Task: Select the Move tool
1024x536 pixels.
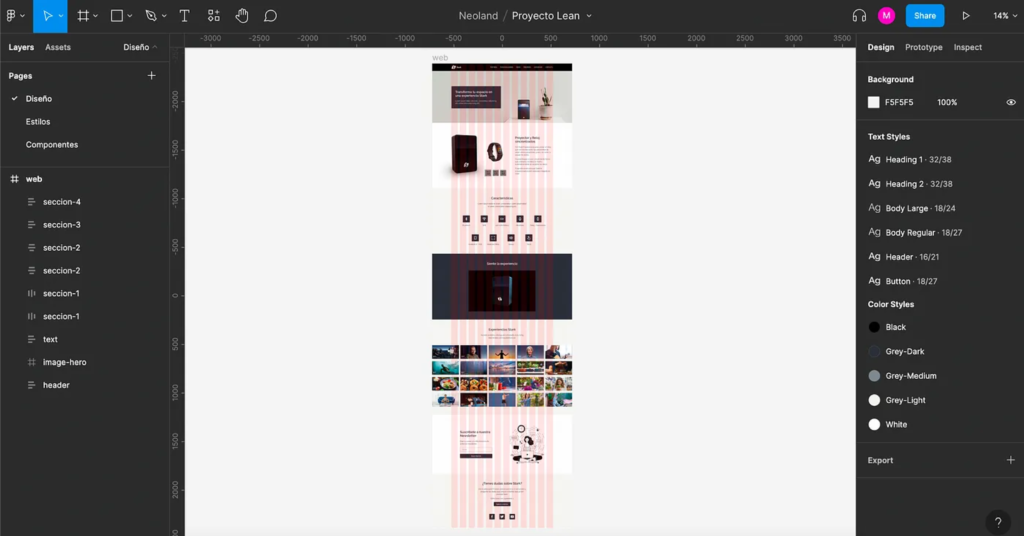Action: point(46,16)
